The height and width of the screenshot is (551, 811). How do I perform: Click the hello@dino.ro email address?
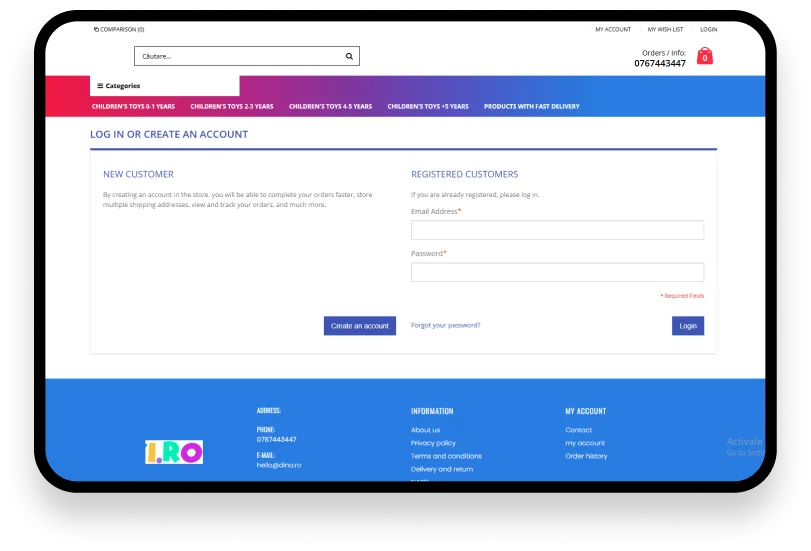coord(279,465)
